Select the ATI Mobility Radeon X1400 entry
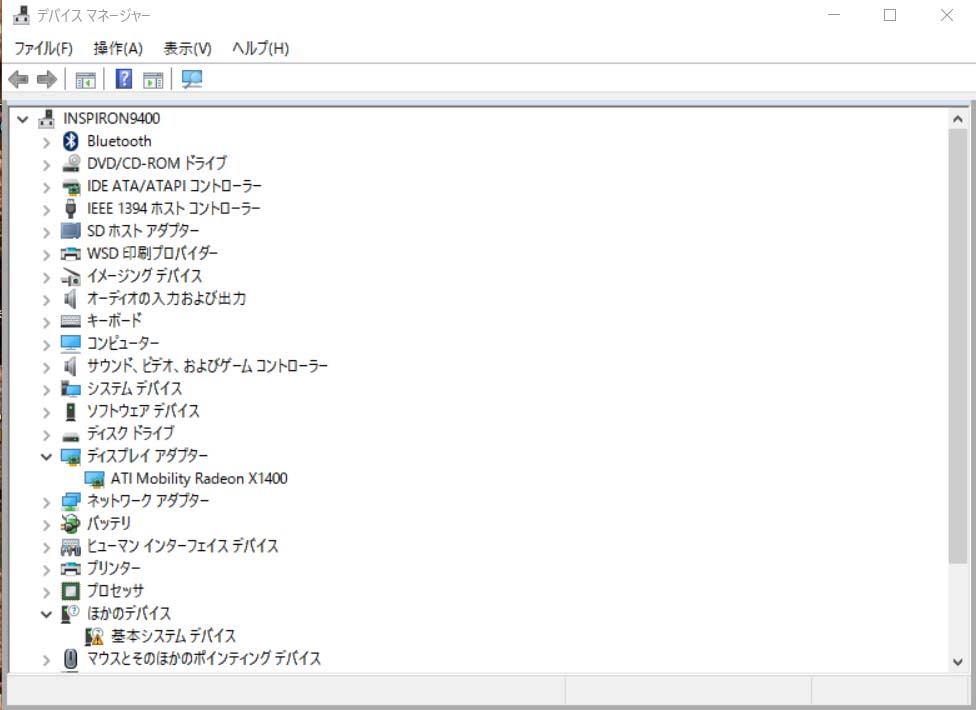 click(199, 479)
